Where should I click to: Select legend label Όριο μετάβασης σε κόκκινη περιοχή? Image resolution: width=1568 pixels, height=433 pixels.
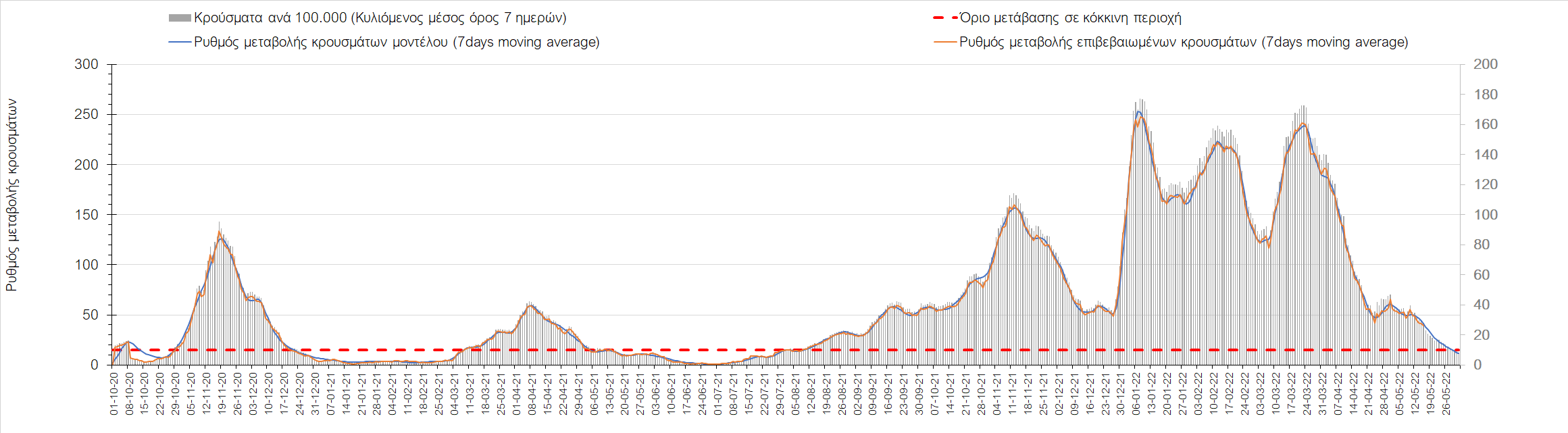point(1070,18)
